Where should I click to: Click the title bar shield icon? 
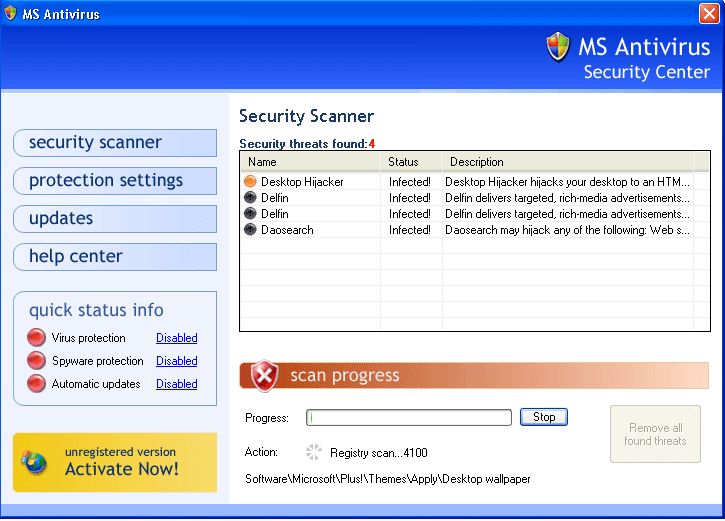pyautogui.click(x=12, y=14)
